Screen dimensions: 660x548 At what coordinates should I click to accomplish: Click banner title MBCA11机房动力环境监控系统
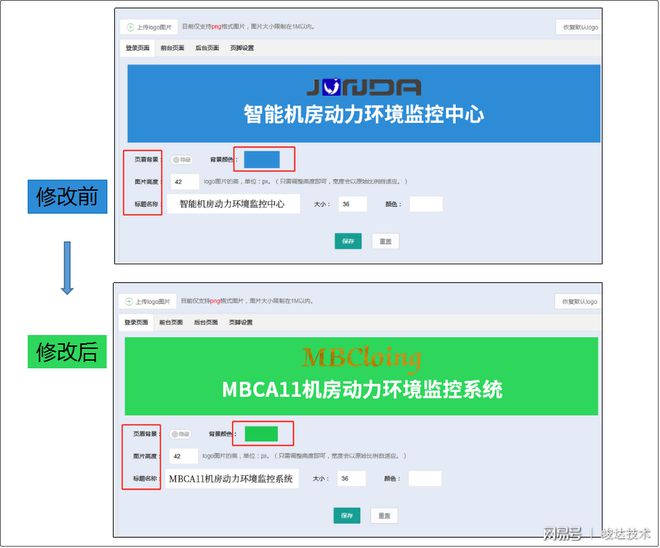(362, 389)
